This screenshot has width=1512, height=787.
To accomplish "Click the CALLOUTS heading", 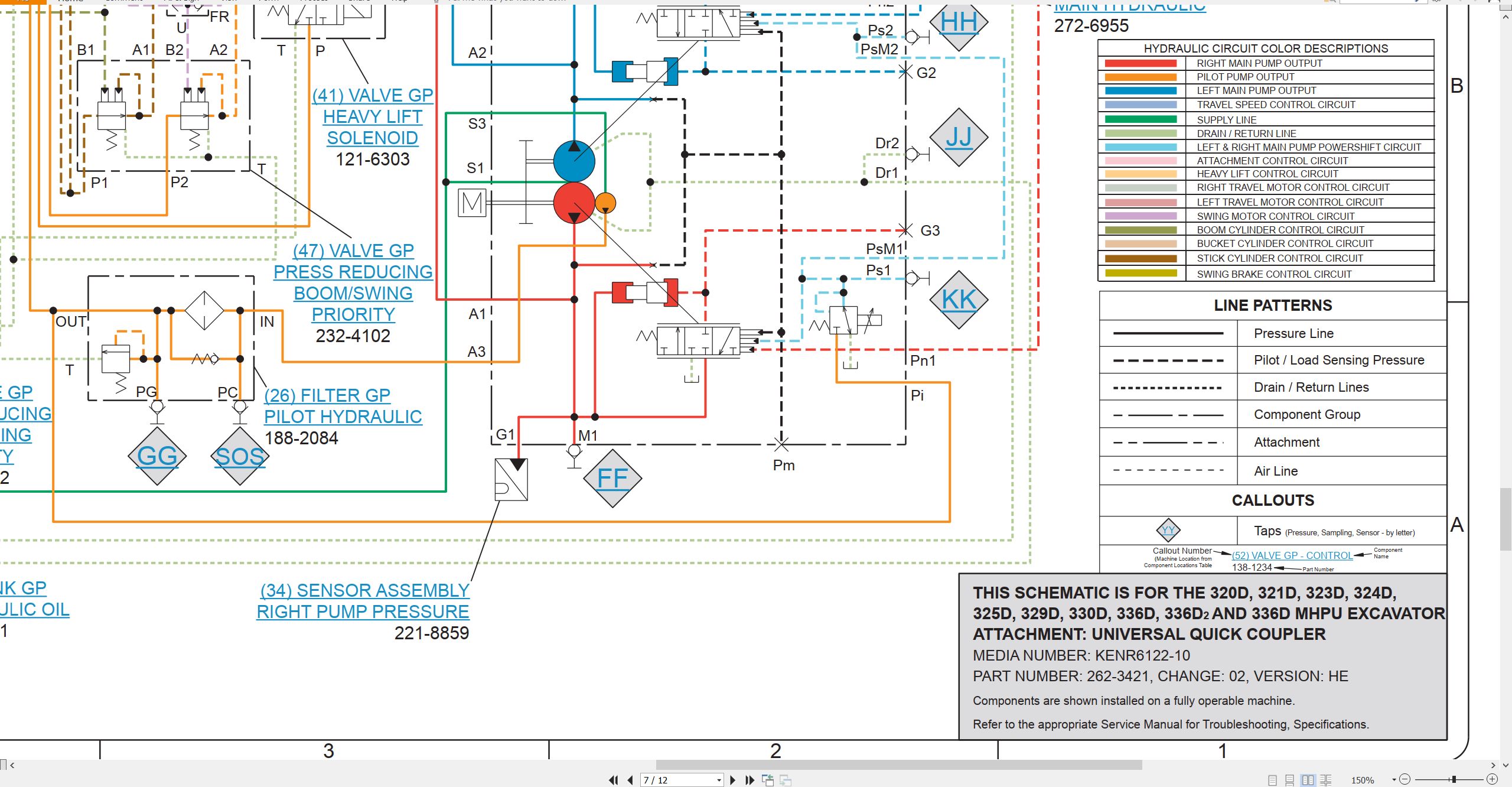I will tap(1273, 500).
